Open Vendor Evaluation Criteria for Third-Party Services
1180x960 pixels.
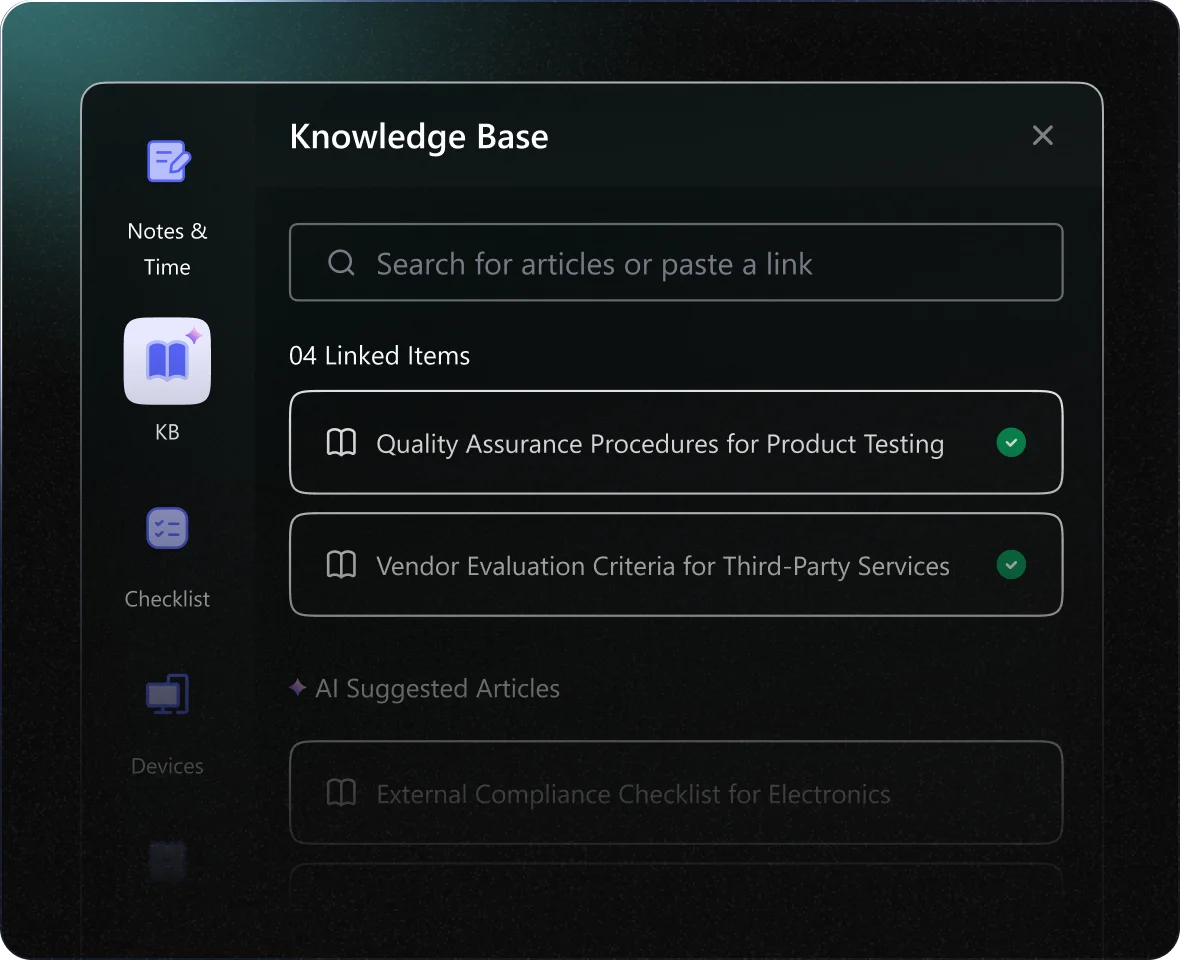pyautogui.click(x=662, y=566)
